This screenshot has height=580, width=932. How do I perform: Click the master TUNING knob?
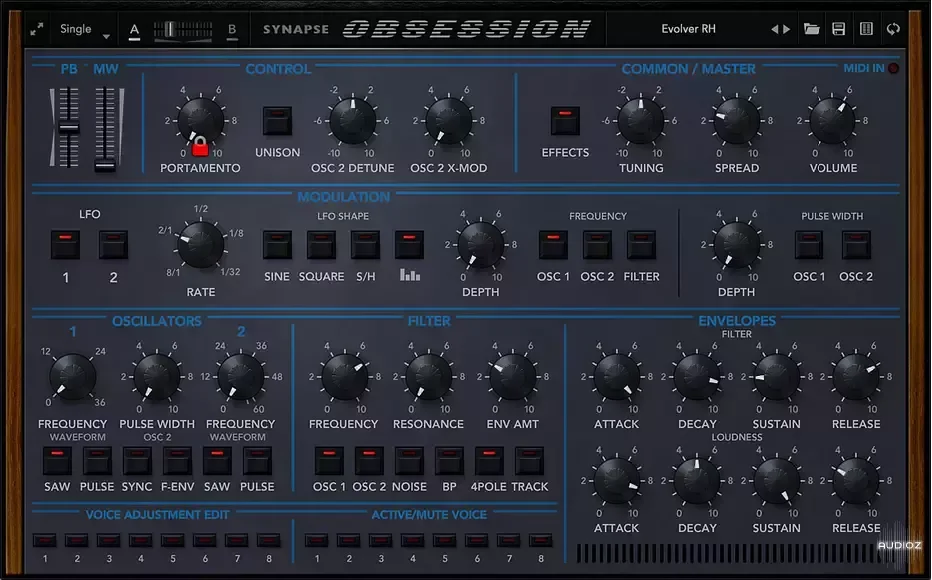[x=641, y=121]
